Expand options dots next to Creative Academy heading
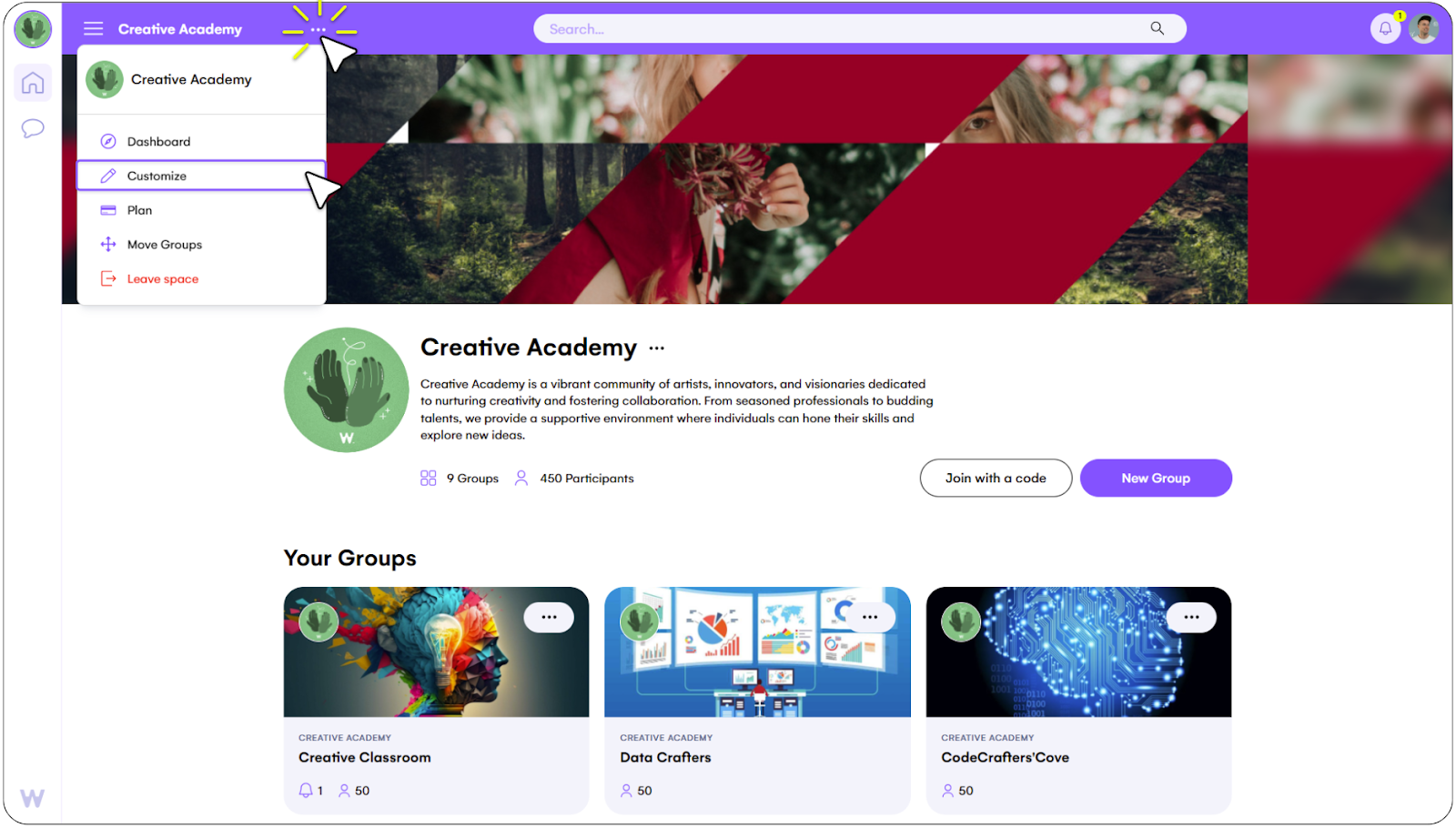Screen dimensions: 1456x828 pos(657,348)
